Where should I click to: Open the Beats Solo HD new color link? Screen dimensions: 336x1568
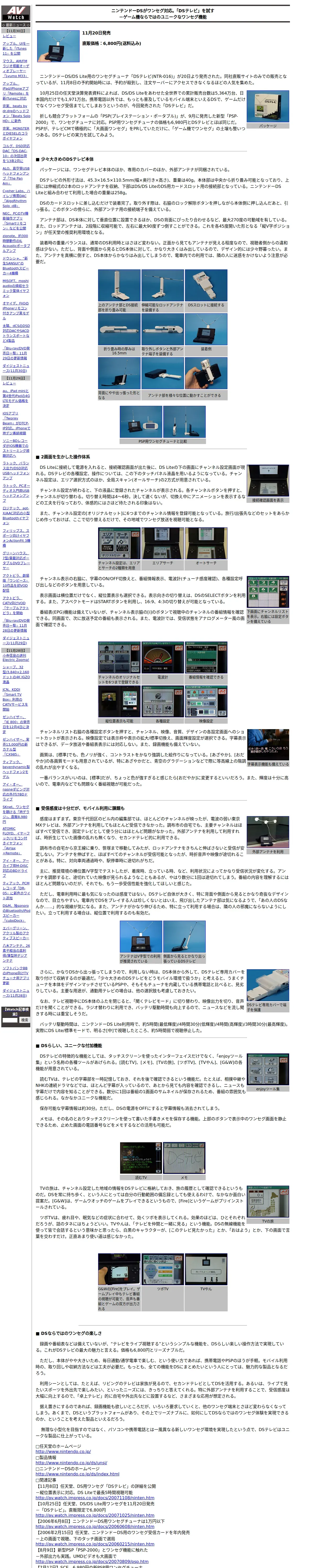tap(16, 113)
